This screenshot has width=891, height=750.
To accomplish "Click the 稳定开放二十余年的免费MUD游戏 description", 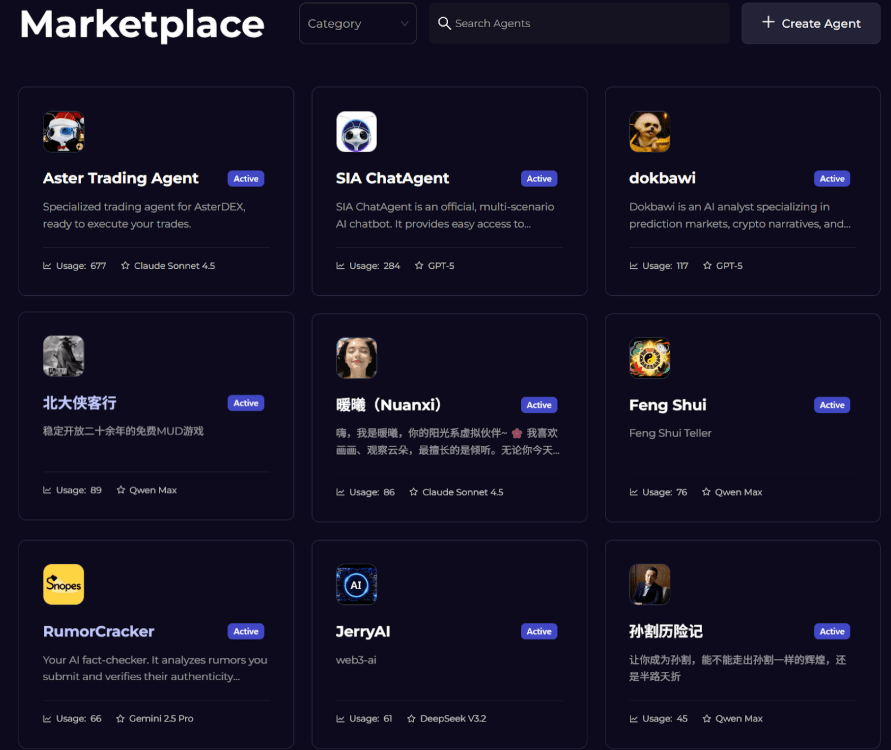I will pyautogui.click(x=123, y=431).
